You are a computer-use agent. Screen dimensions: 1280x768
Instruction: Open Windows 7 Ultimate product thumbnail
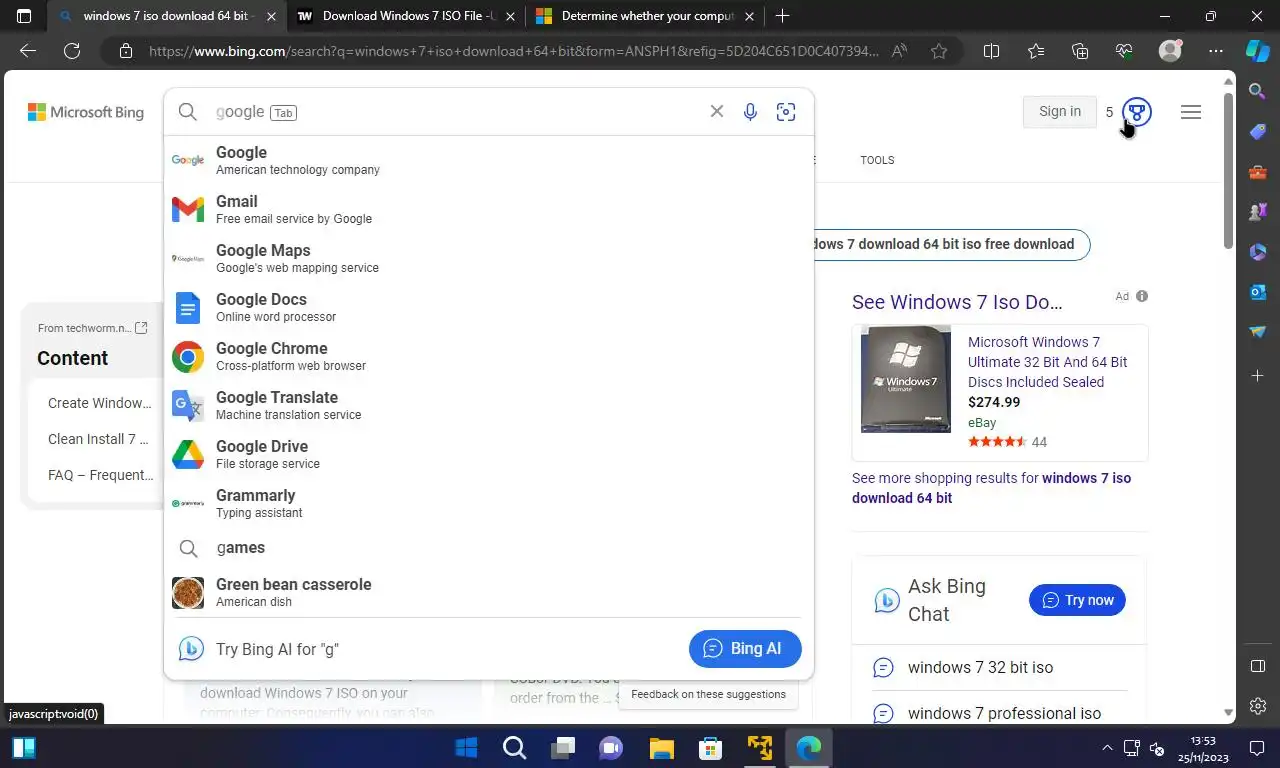pos(906,378)
